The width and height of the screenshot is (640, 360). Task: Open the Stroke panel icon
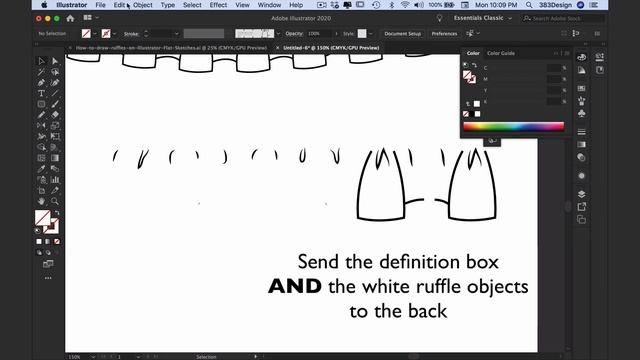click(582, 132)
